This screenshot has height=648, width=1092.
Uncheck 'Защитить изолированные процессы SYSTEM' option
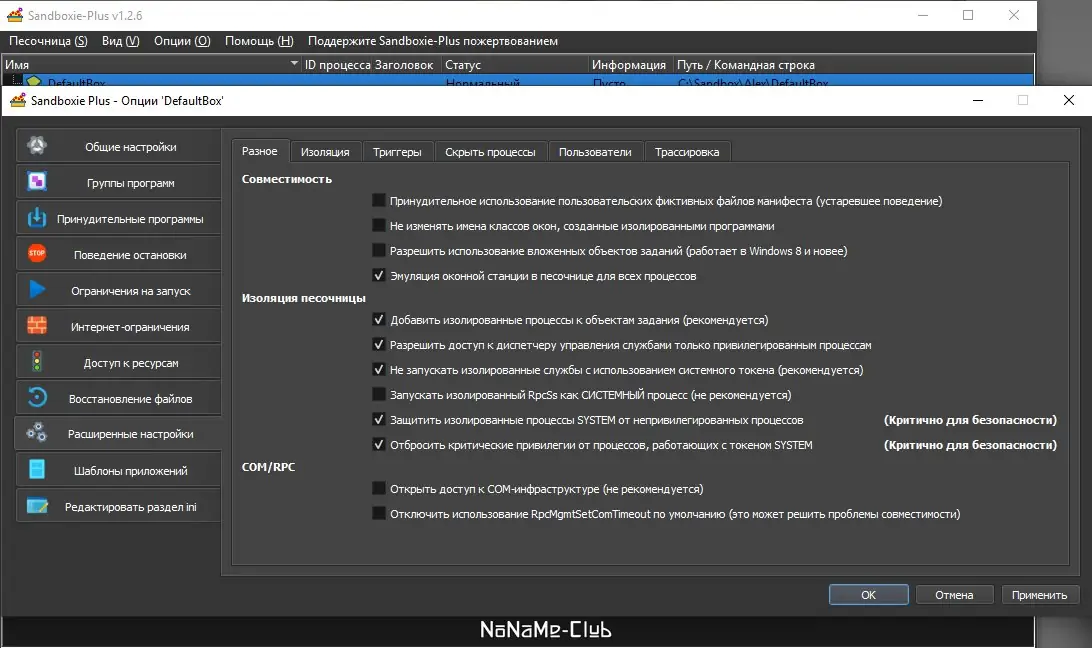click(379, 420)
